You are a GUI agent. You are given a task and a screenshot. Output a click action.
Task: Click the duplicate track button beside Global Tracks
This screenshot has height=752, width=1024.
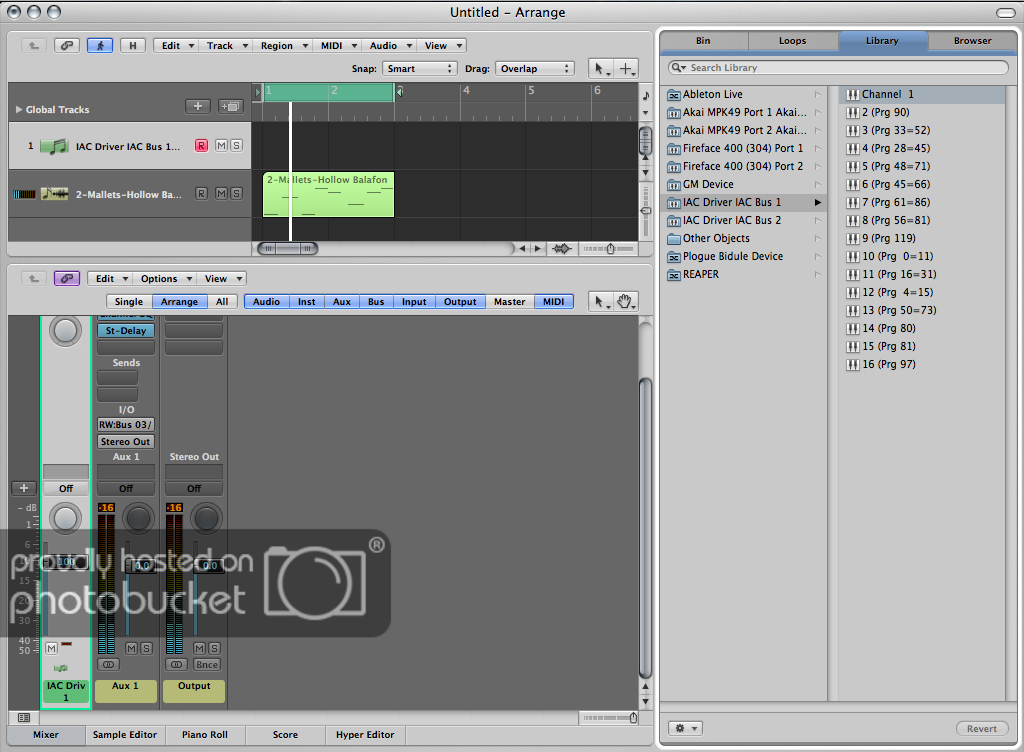click(x=230, y=107)
